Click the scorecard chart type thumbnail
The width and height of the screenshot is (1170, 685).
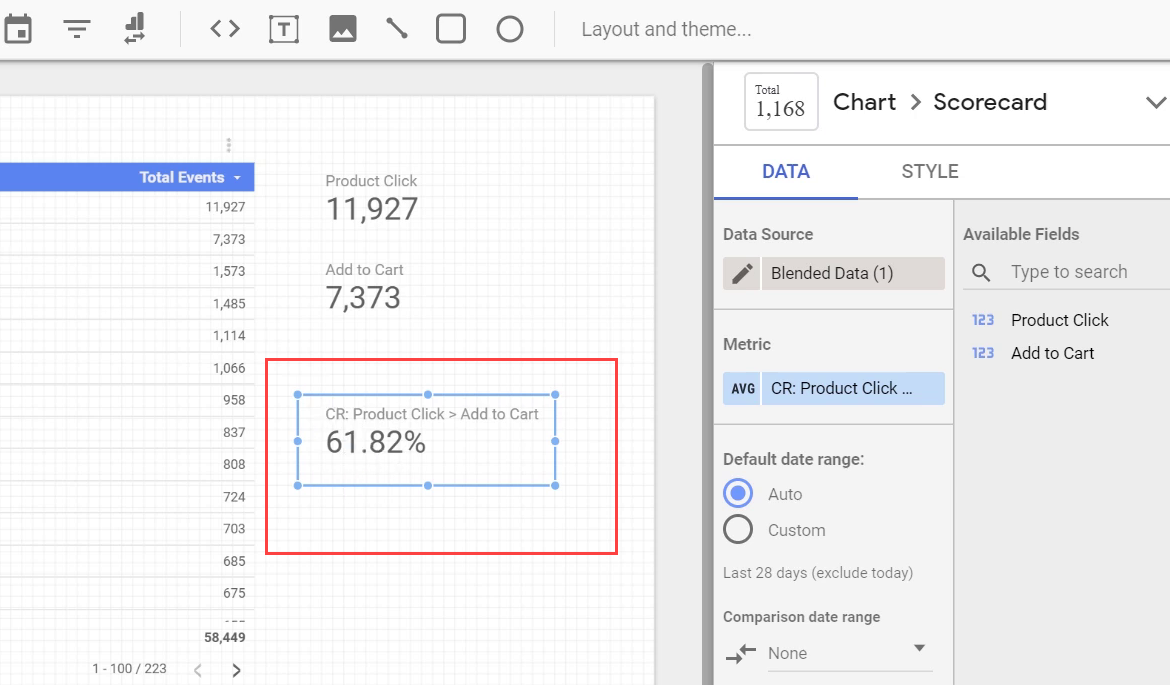point(781,101)
